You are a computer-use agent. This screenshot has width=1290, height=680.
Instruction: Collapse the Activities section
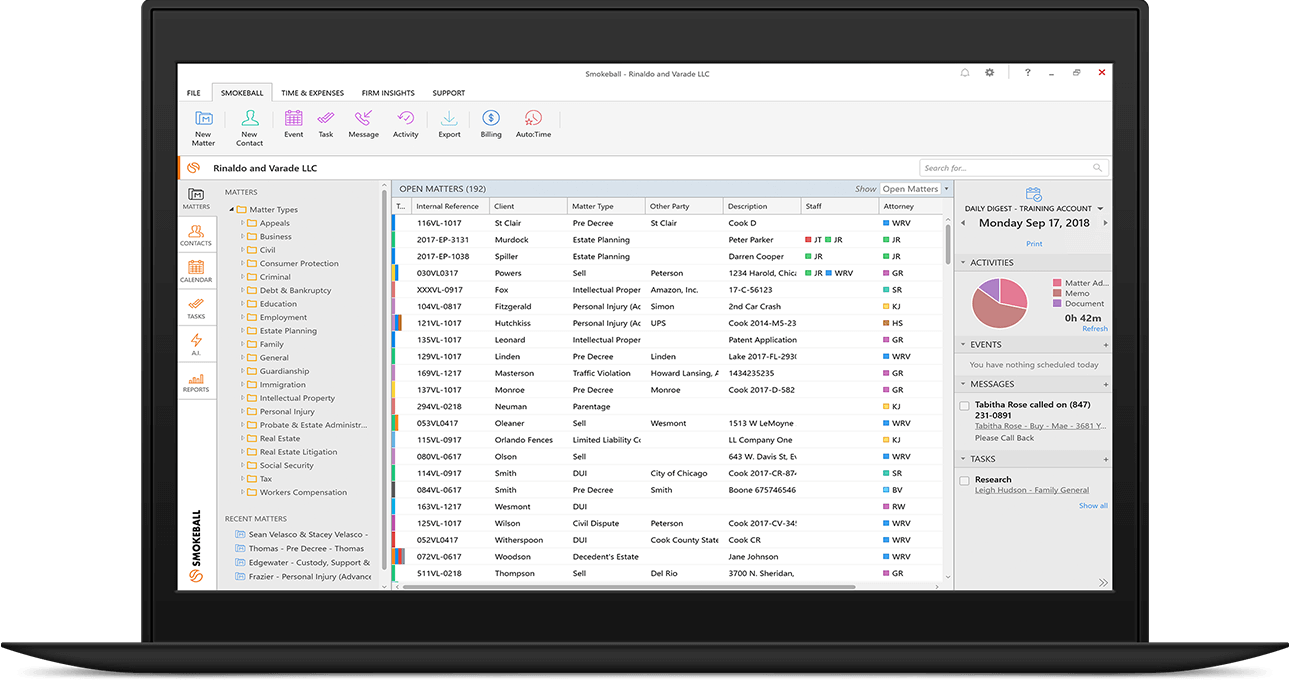pyautogui.click(x=963, y=263)
